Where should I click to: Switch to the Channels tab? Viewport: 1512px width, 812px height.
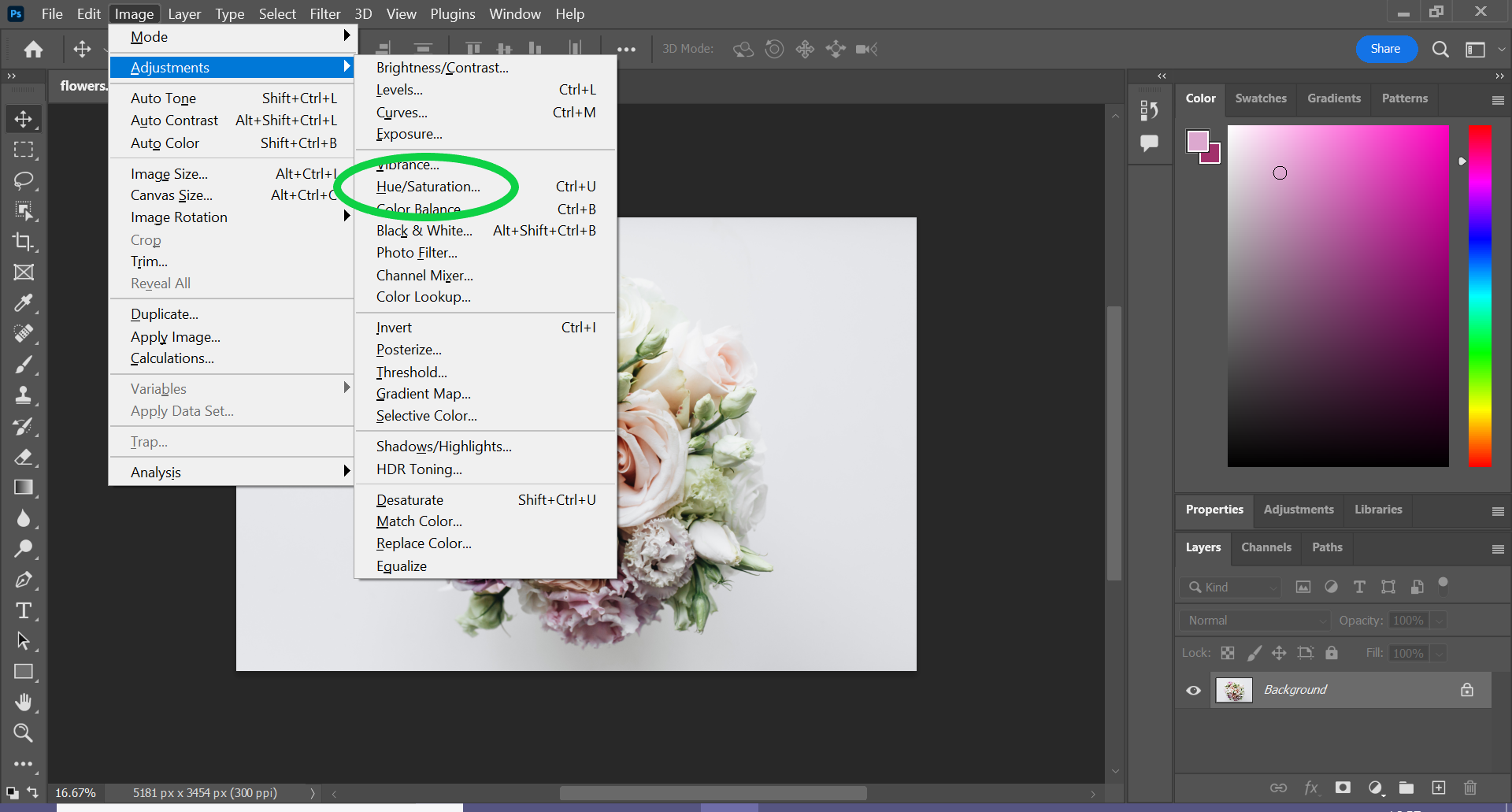(x=1266, y=547)
